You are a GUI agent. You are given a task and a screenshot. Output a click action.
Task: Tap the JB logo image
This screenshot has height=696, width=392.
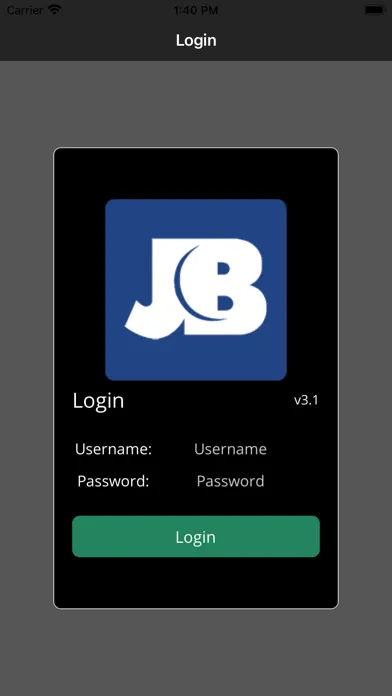click(196, 290)
